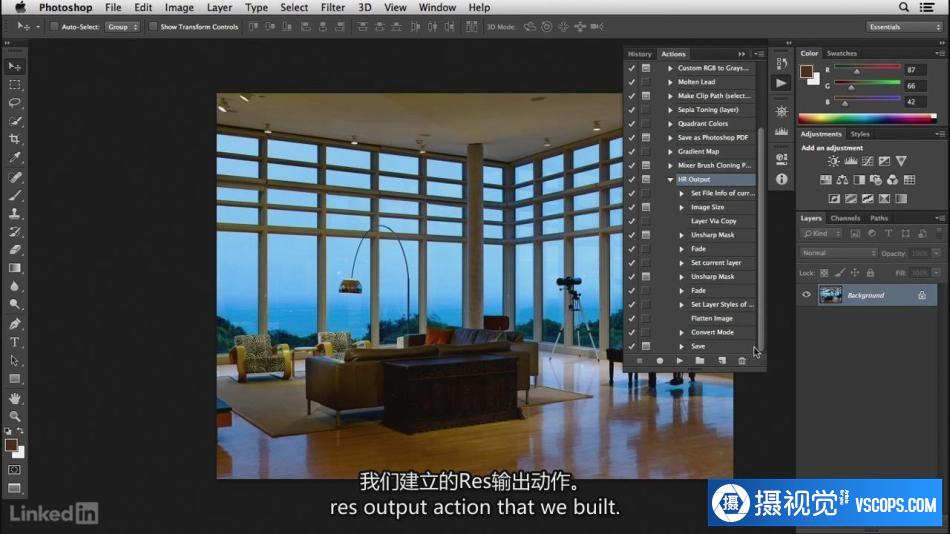The width and height of the screenshot is (950, 534).
Task: Select the Pen tool
Action: point(15,324)
